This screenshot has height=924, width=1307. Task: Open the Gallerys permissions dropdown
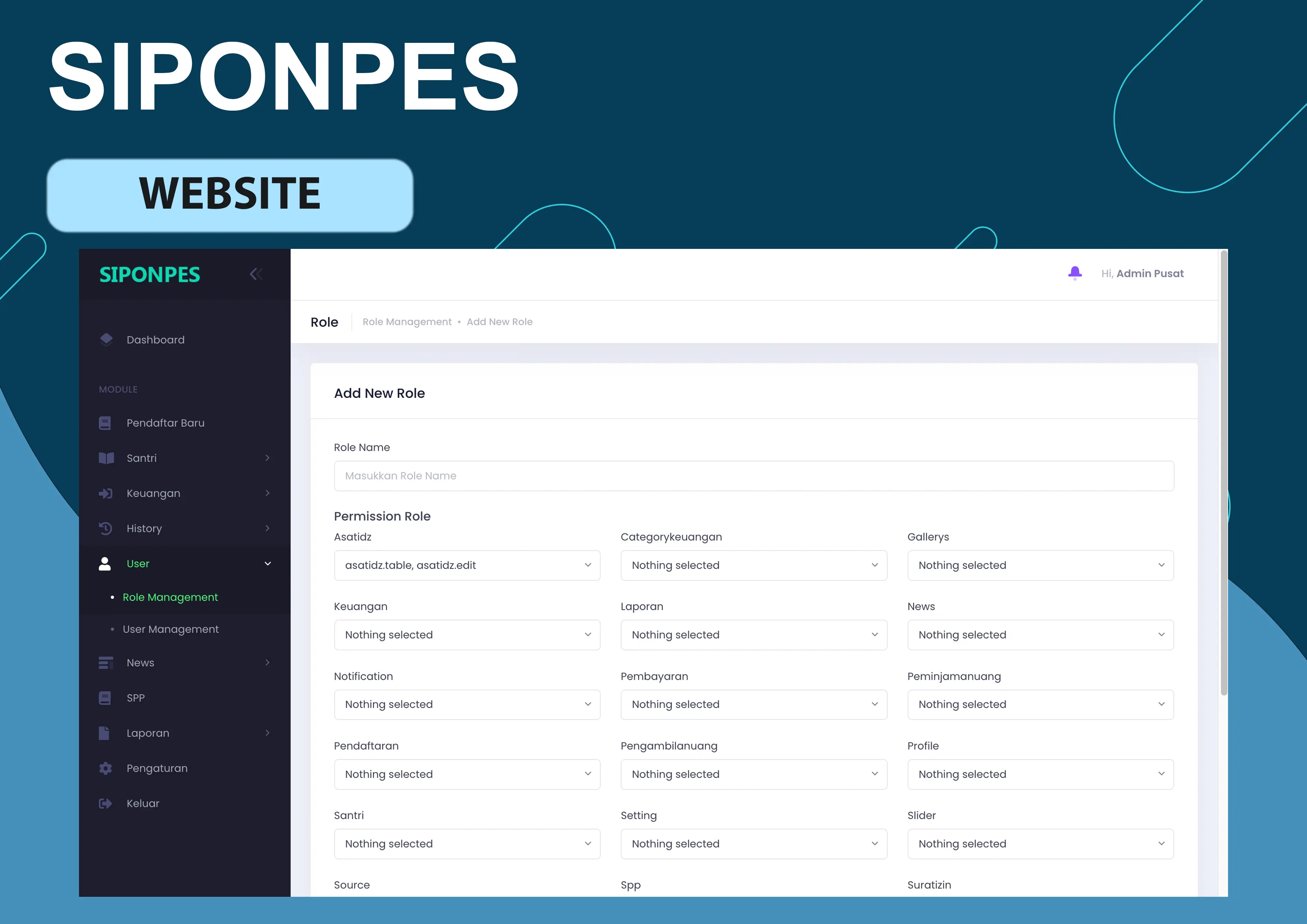1040,565
